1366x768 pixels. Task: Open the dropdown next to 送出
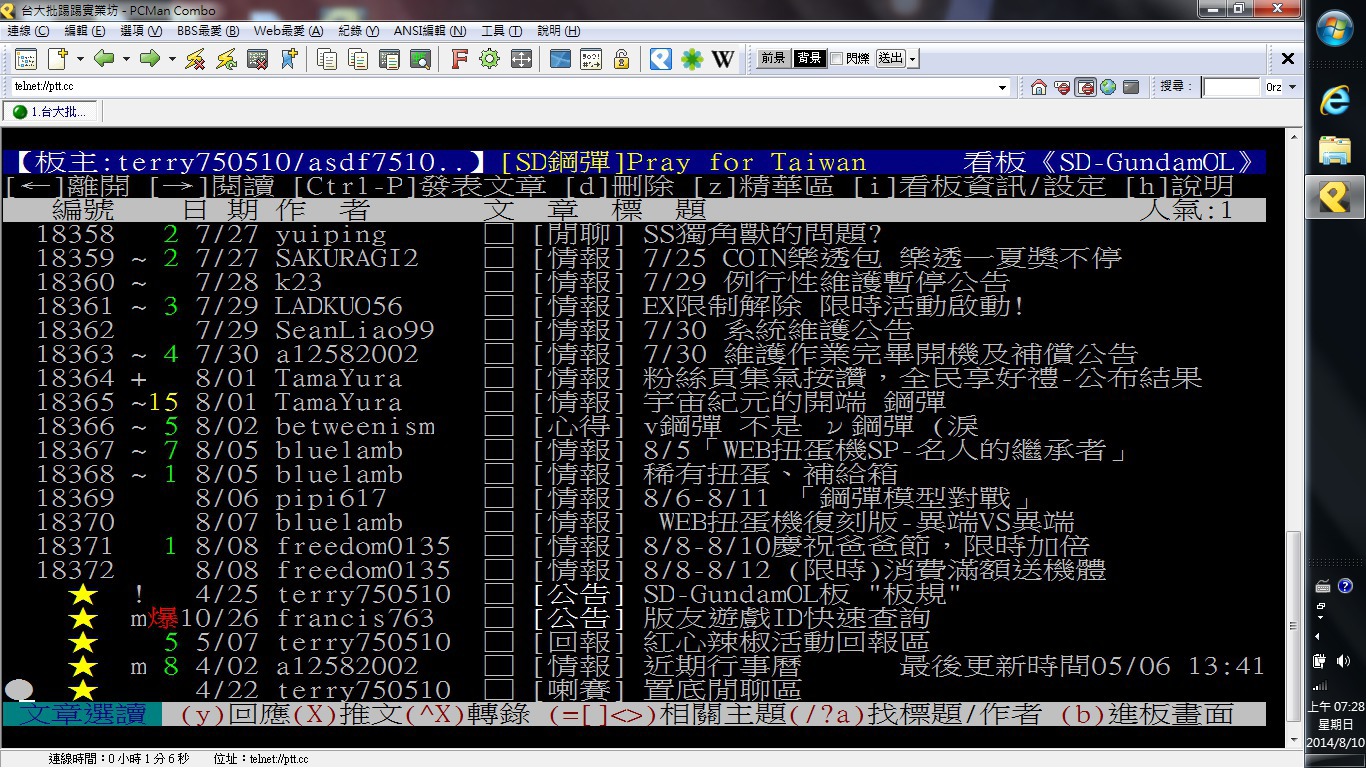(912, 58)
